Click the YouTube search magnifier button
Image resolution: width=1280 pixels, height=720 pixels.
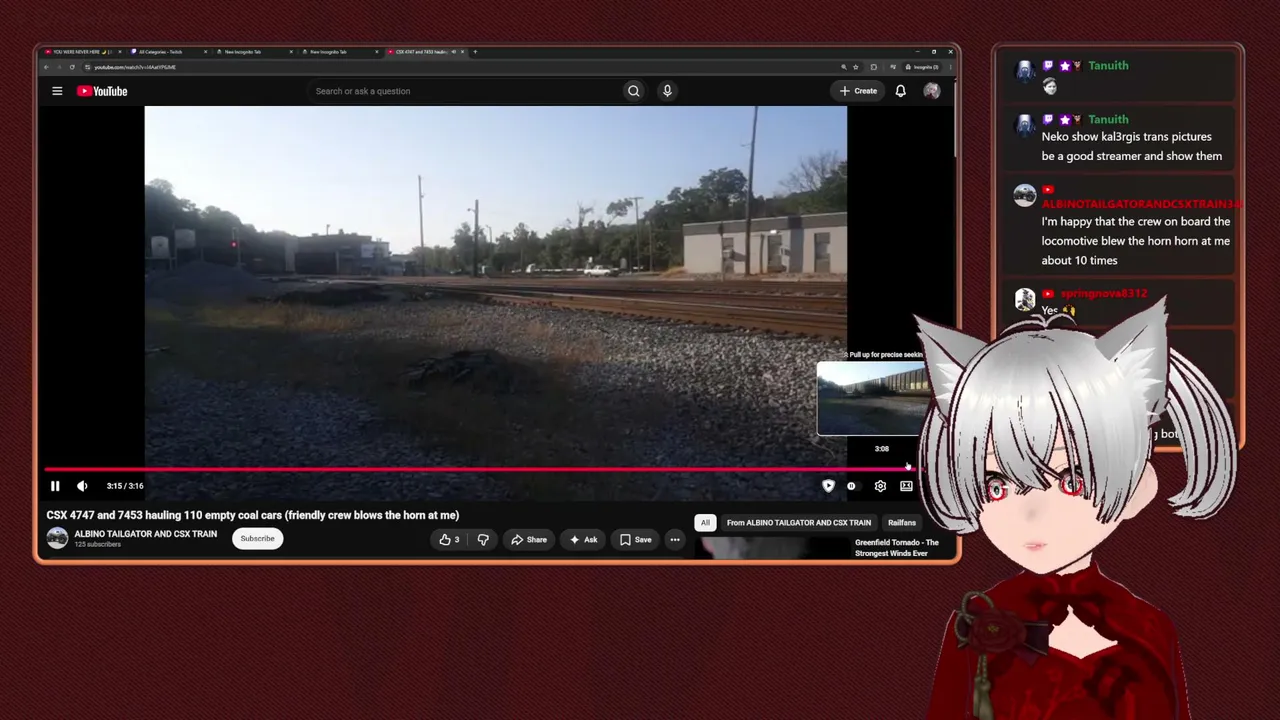633,91
